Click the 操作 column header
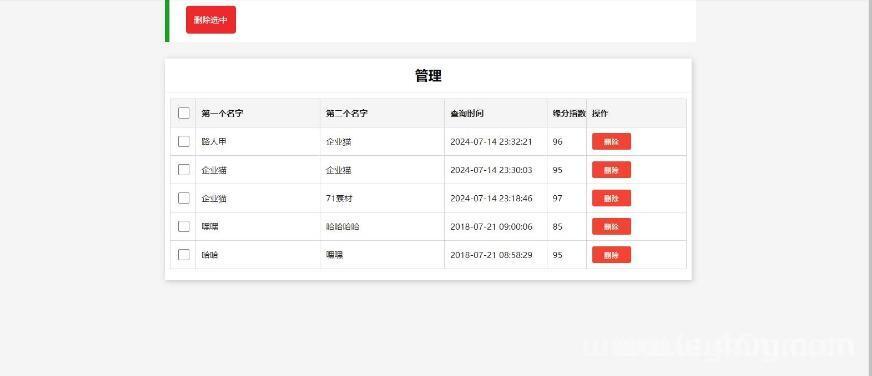The image size is (872, 376). (x=600, y=113)
